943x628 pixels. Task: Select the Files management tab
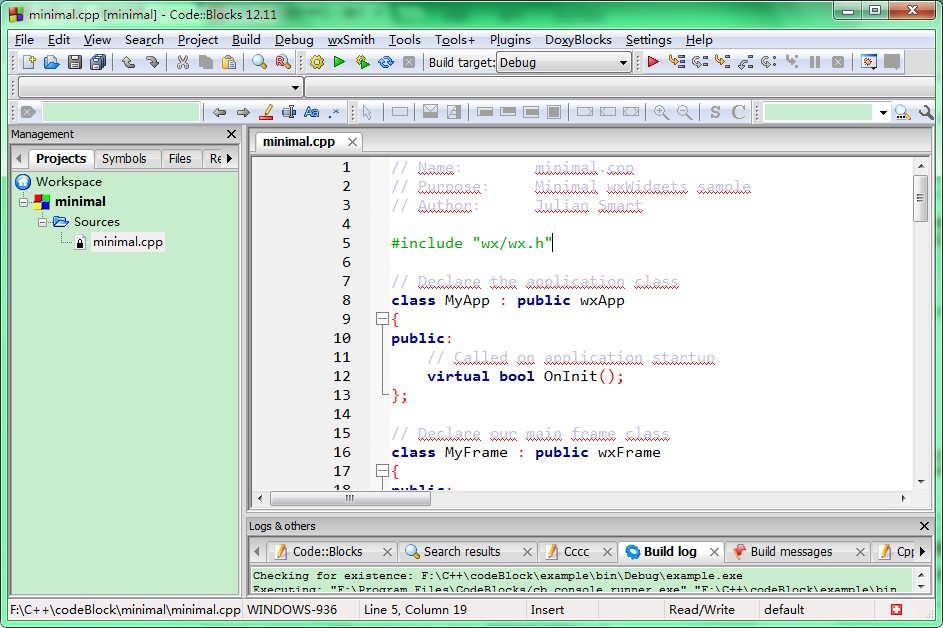tap(180, 159)
